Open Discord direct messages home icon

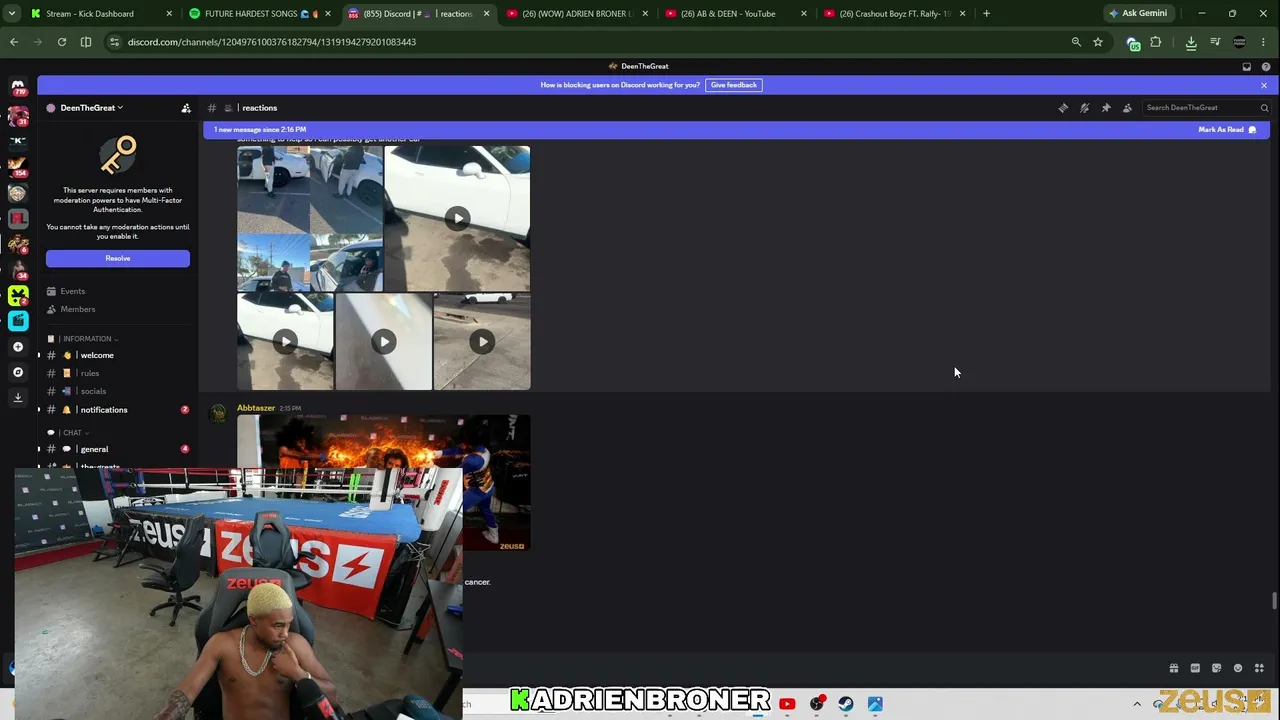[x=18, y=89]
